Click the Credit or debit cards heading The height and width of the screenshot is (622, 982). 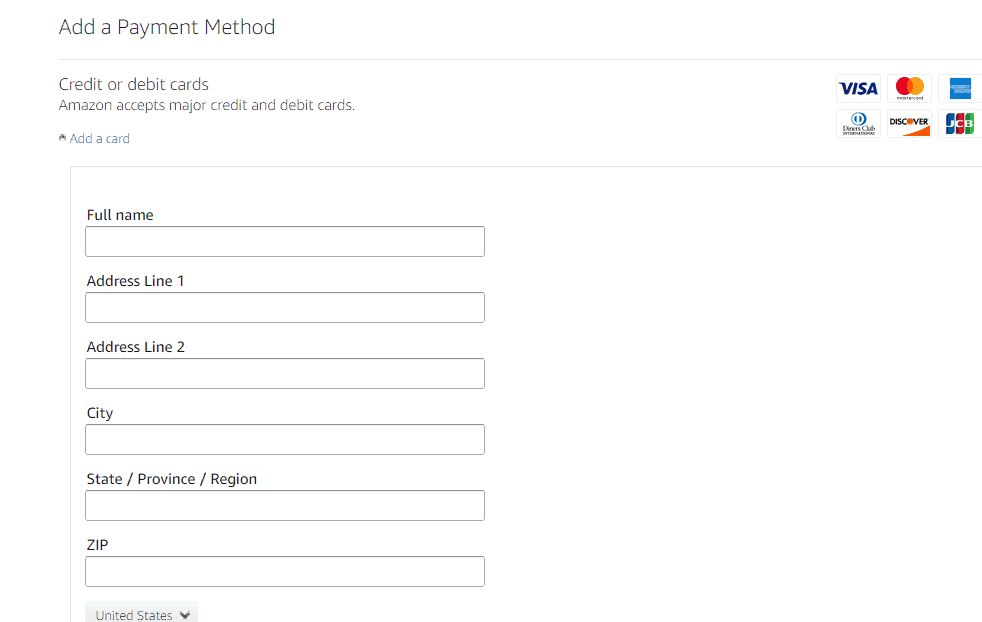point(134,84)
